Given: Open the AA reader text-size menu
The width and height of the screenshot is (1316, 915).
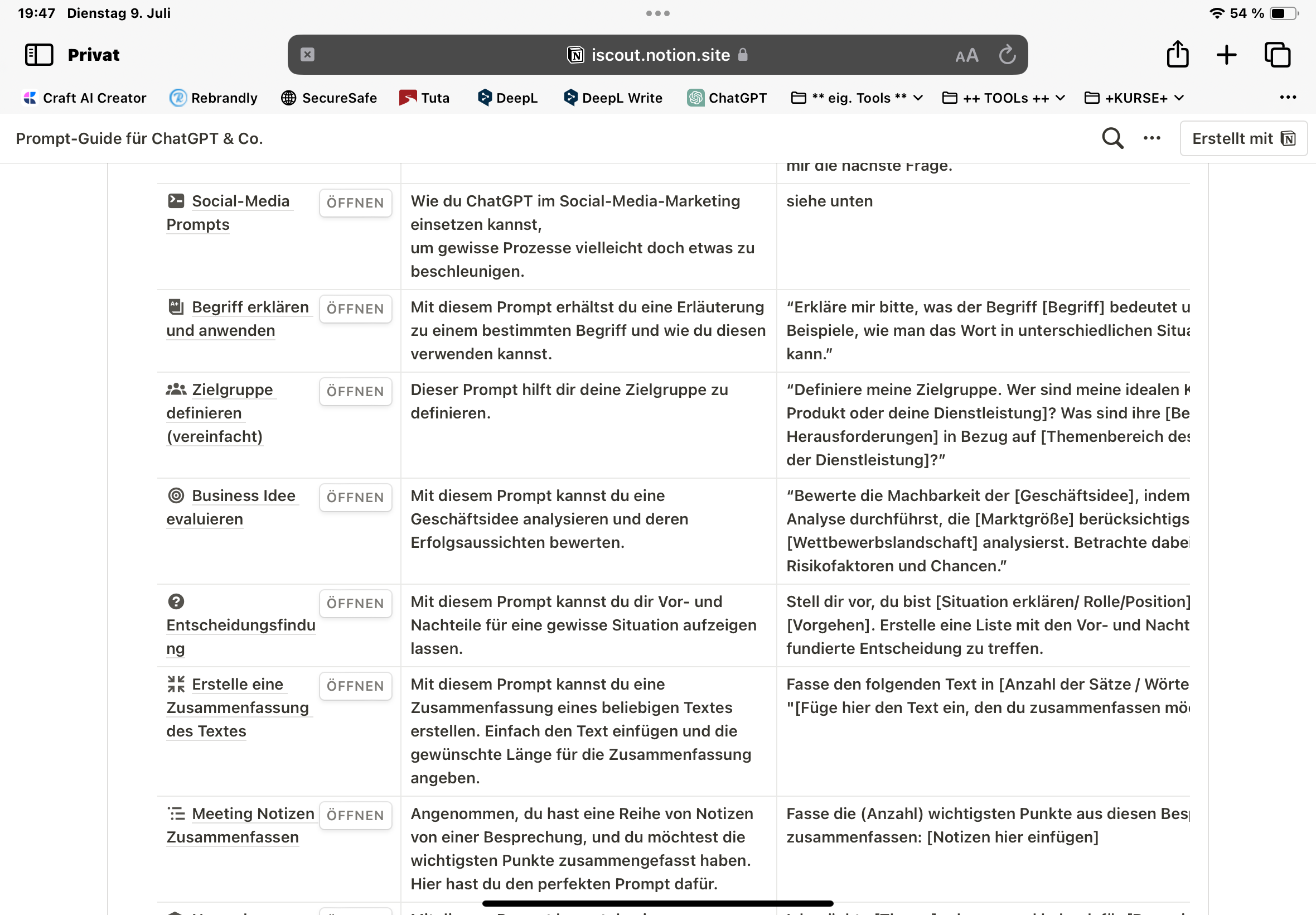Looking at the screenshot, I should [966, 56].
